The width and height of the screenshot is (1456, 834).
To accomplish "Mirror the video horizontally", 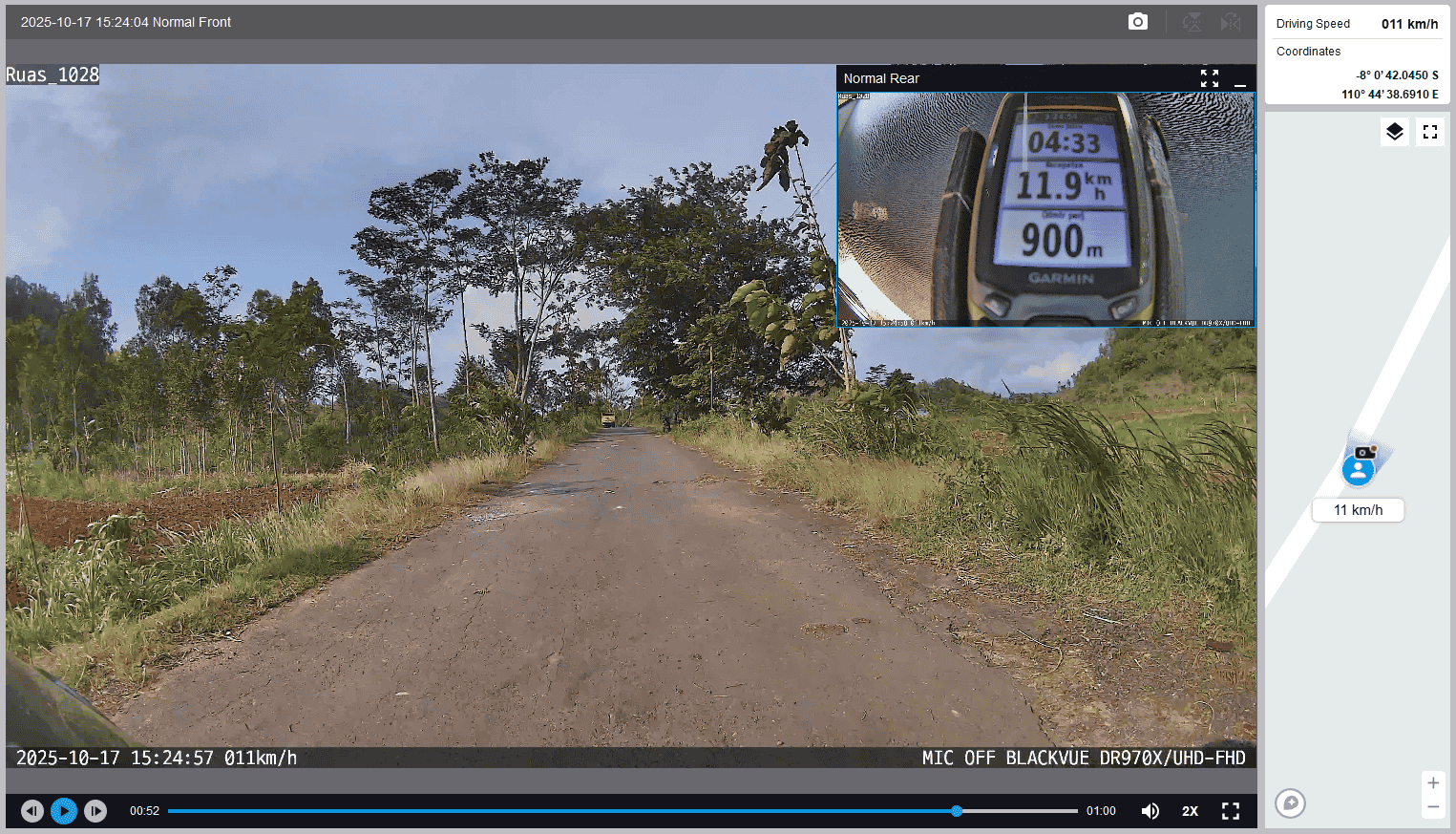I will pos(1232,22).
